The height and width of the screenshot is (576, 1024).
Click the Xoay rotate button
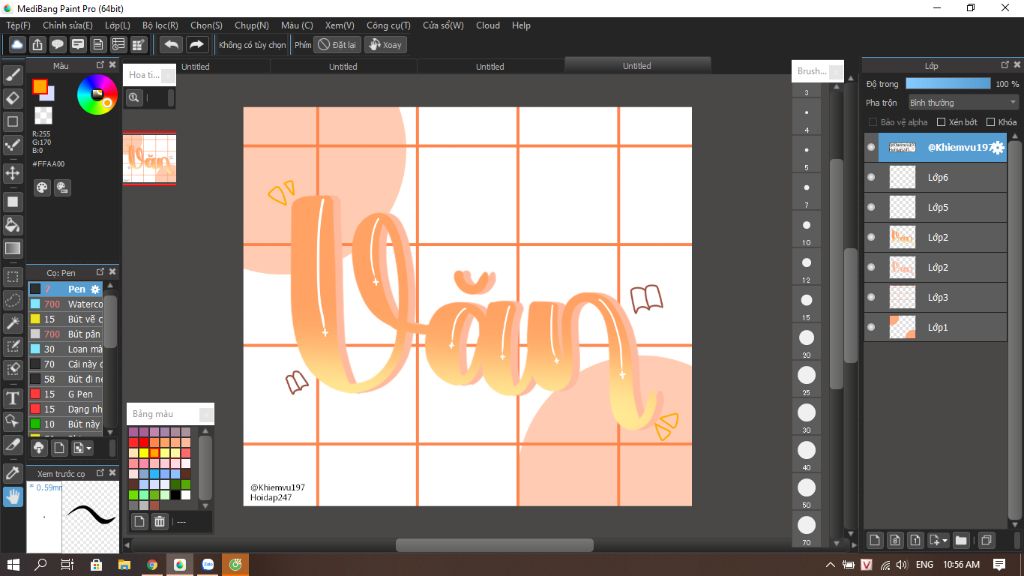386,44
